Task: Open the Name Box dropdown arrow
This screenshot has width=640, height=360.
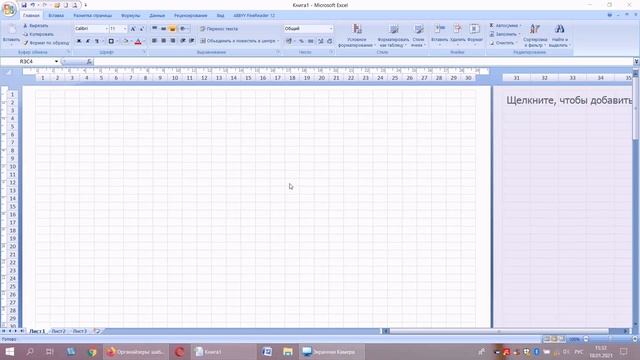Action: click(x=56, y=62)
